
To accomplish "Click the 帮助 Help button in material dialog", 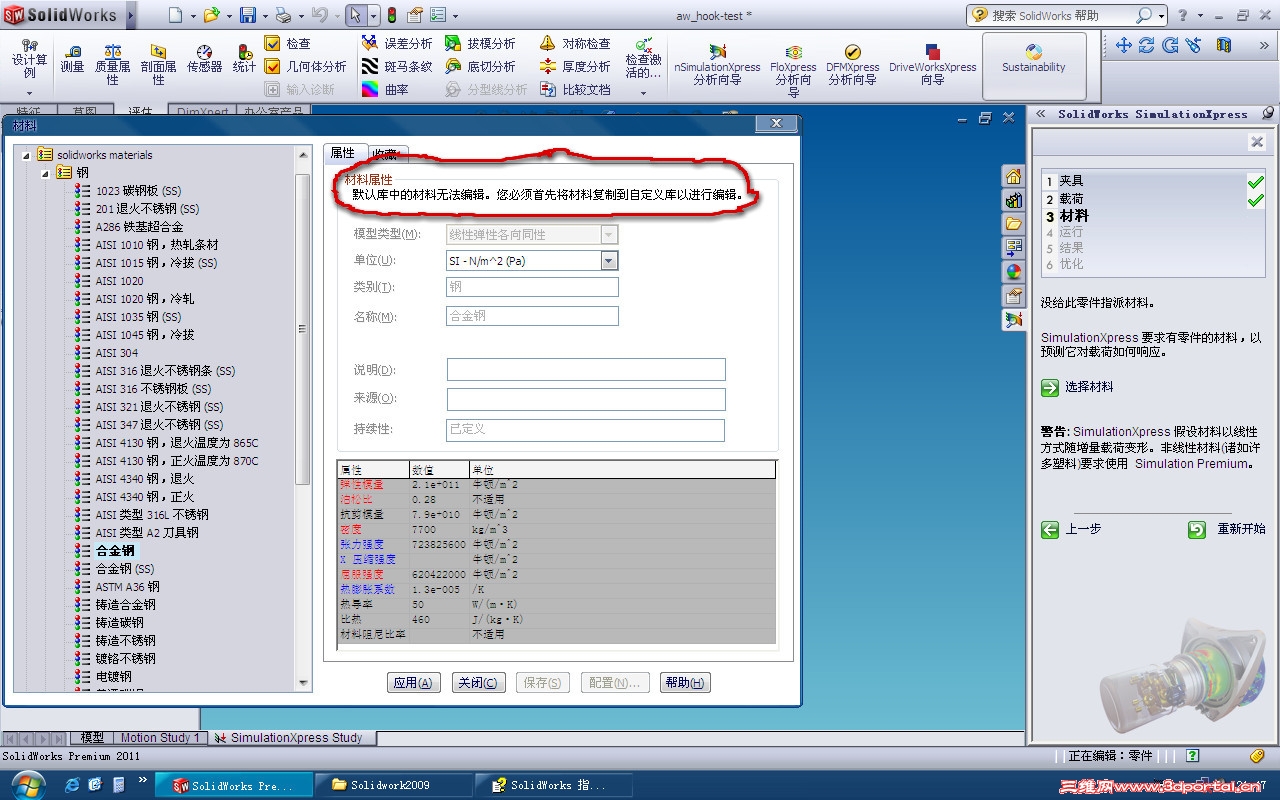I will (685, 683).
